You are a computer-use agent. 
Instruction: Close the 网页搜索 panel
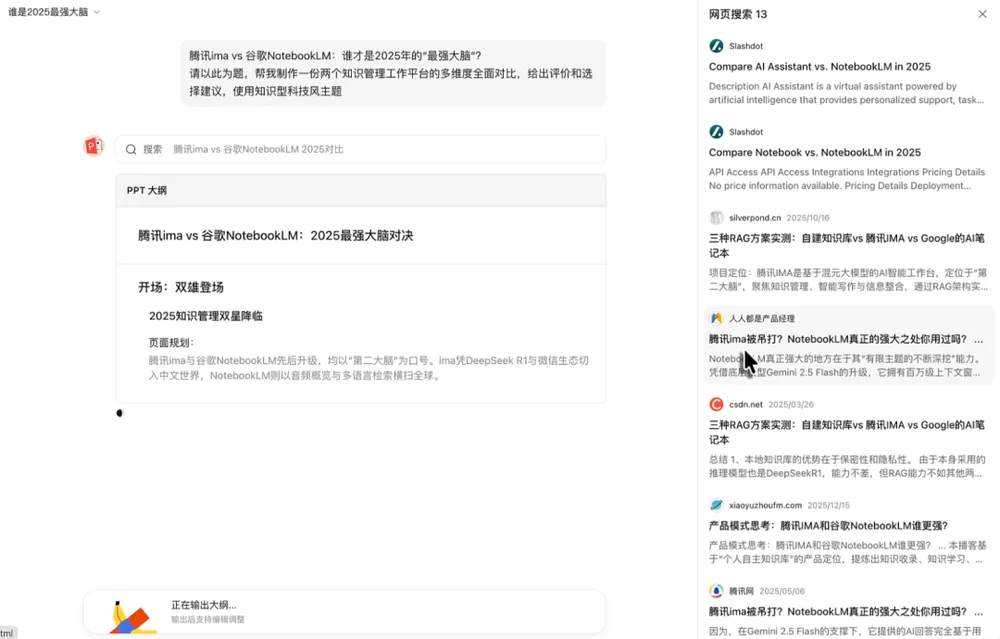(982, 14)
